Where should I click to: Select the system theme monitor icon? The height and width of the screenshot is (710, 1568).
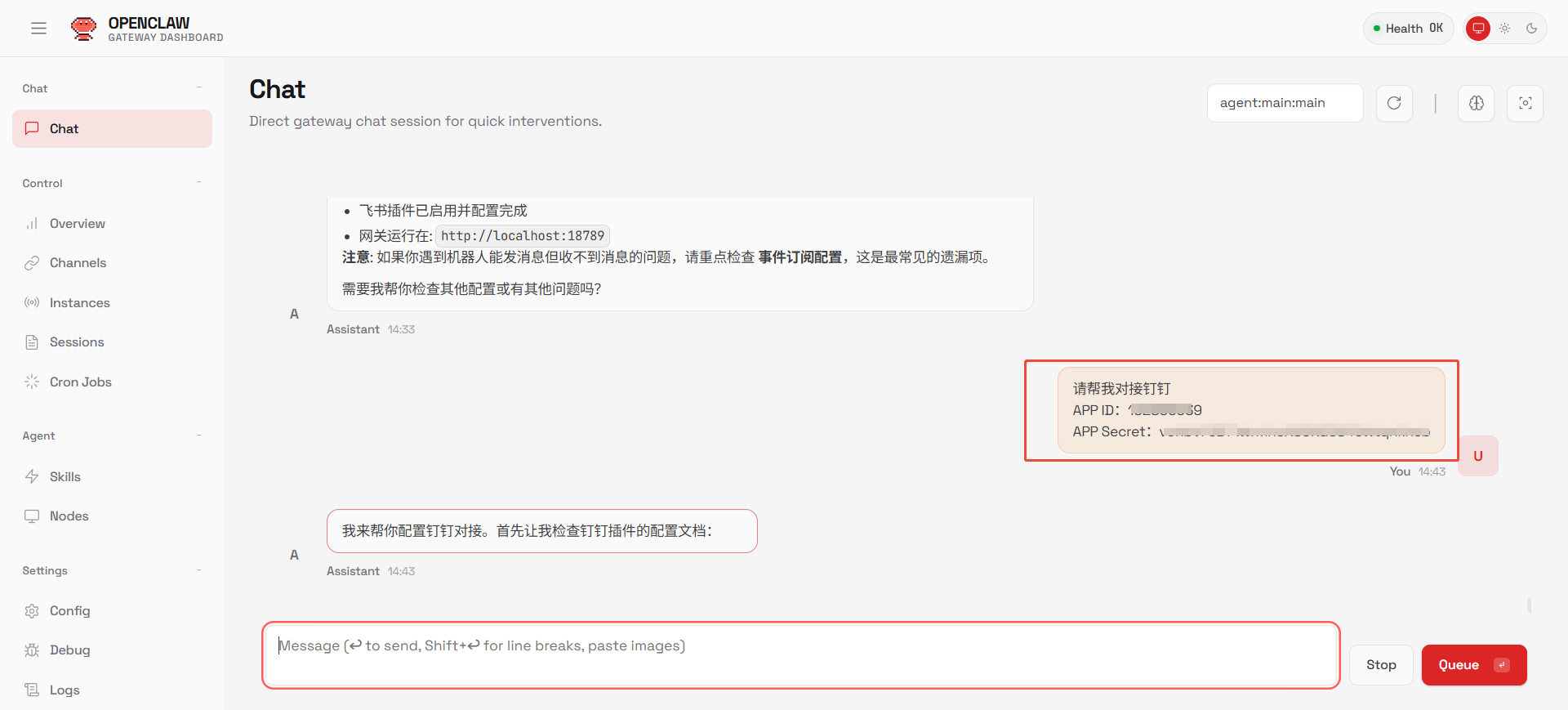[x=1477, y=29]
